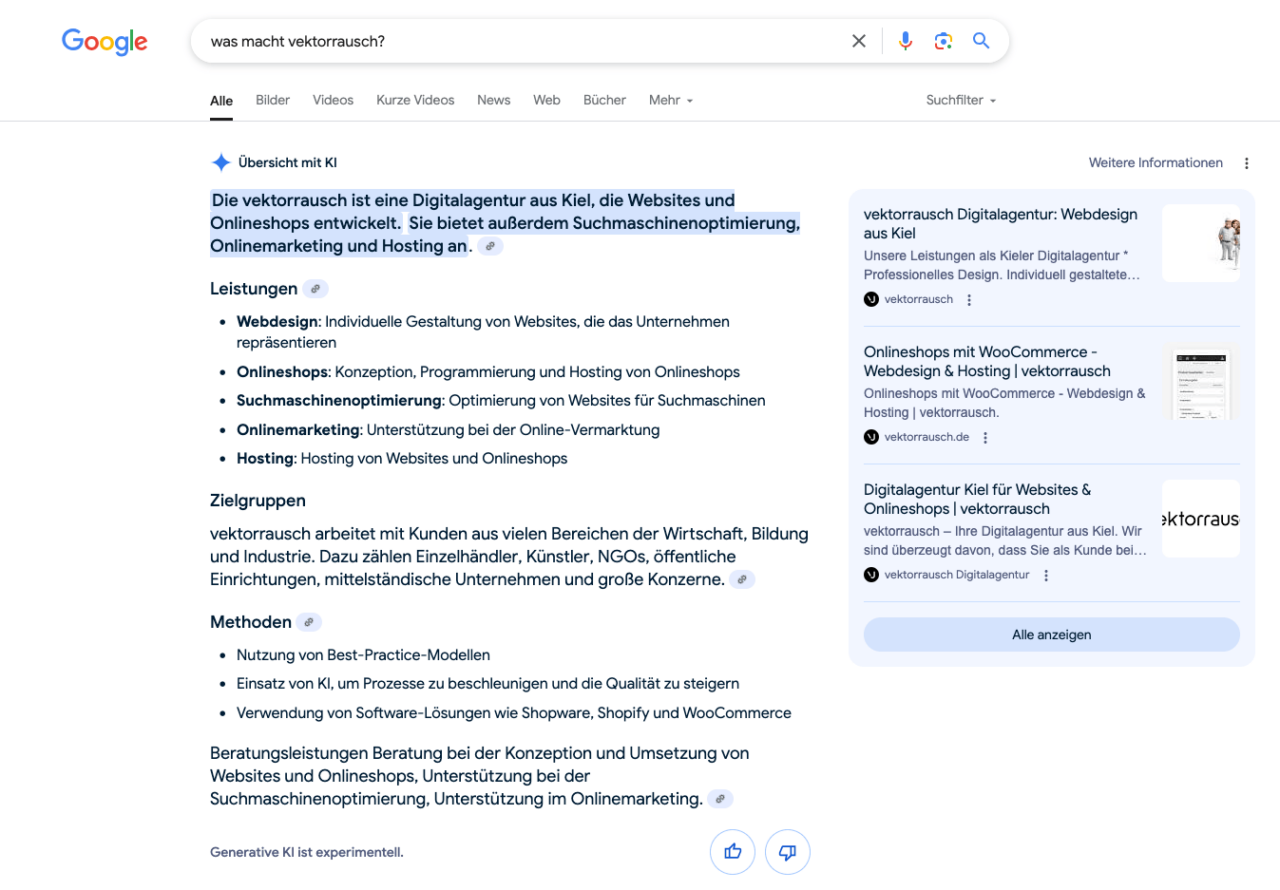
Task: Open the Suchfilter dropdown
Action: tap(961, 100)
